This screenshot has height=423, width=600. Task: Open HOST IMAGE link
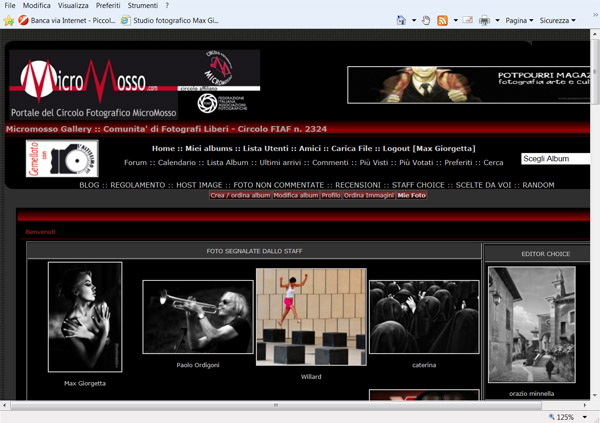point(199,185)
